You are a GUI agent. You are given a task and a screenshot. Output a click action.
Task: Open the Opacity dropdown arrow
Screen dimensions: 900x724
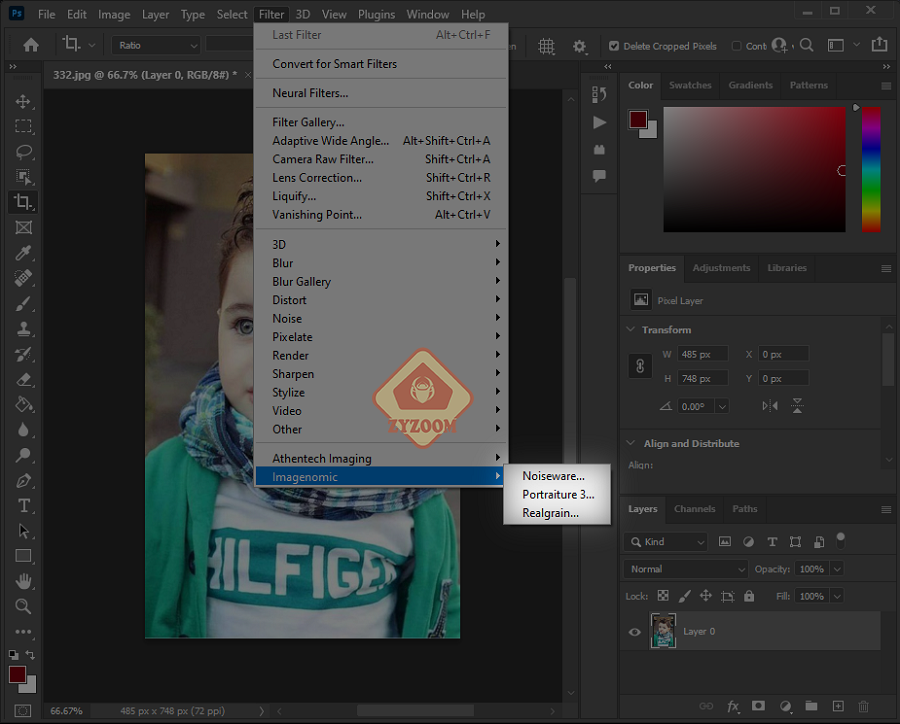(837, 569)
